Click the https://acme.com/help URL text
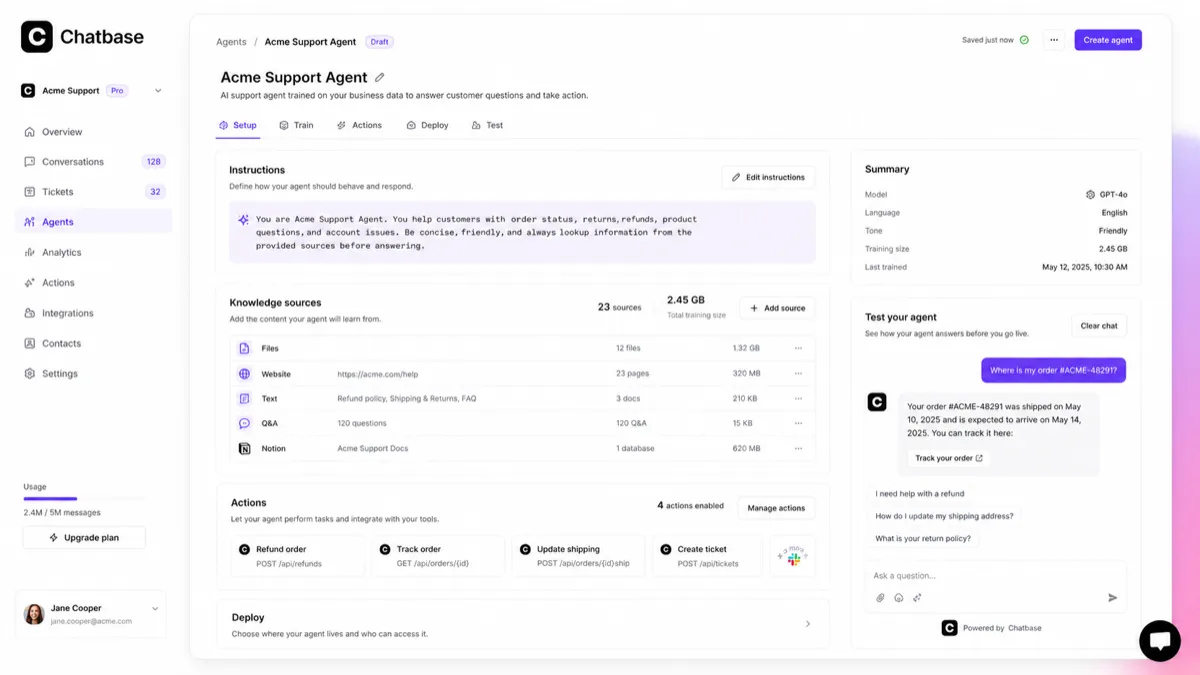Viewport: 1200px width, 675px height. (x=377, y=374)
